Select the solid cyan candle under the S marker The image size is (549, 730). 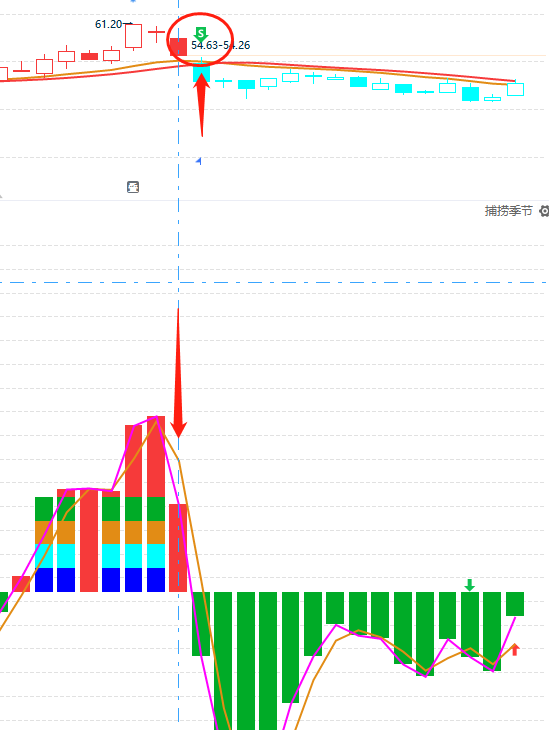pos(202,73)
